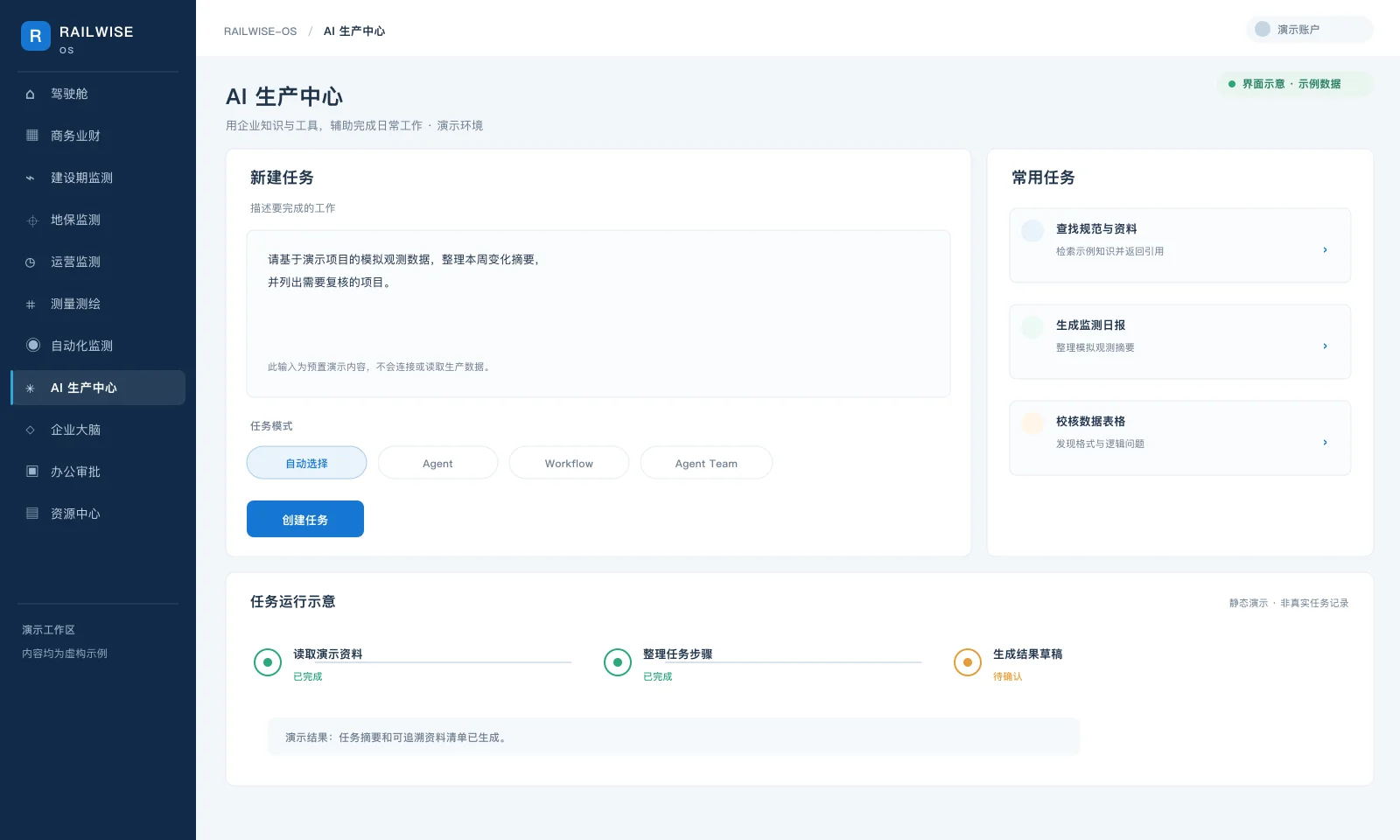Image resolution: width=1400 pixels, height=840 pixels.
Task: Click the 待确认 status text
Action: tap(1008, 676)
